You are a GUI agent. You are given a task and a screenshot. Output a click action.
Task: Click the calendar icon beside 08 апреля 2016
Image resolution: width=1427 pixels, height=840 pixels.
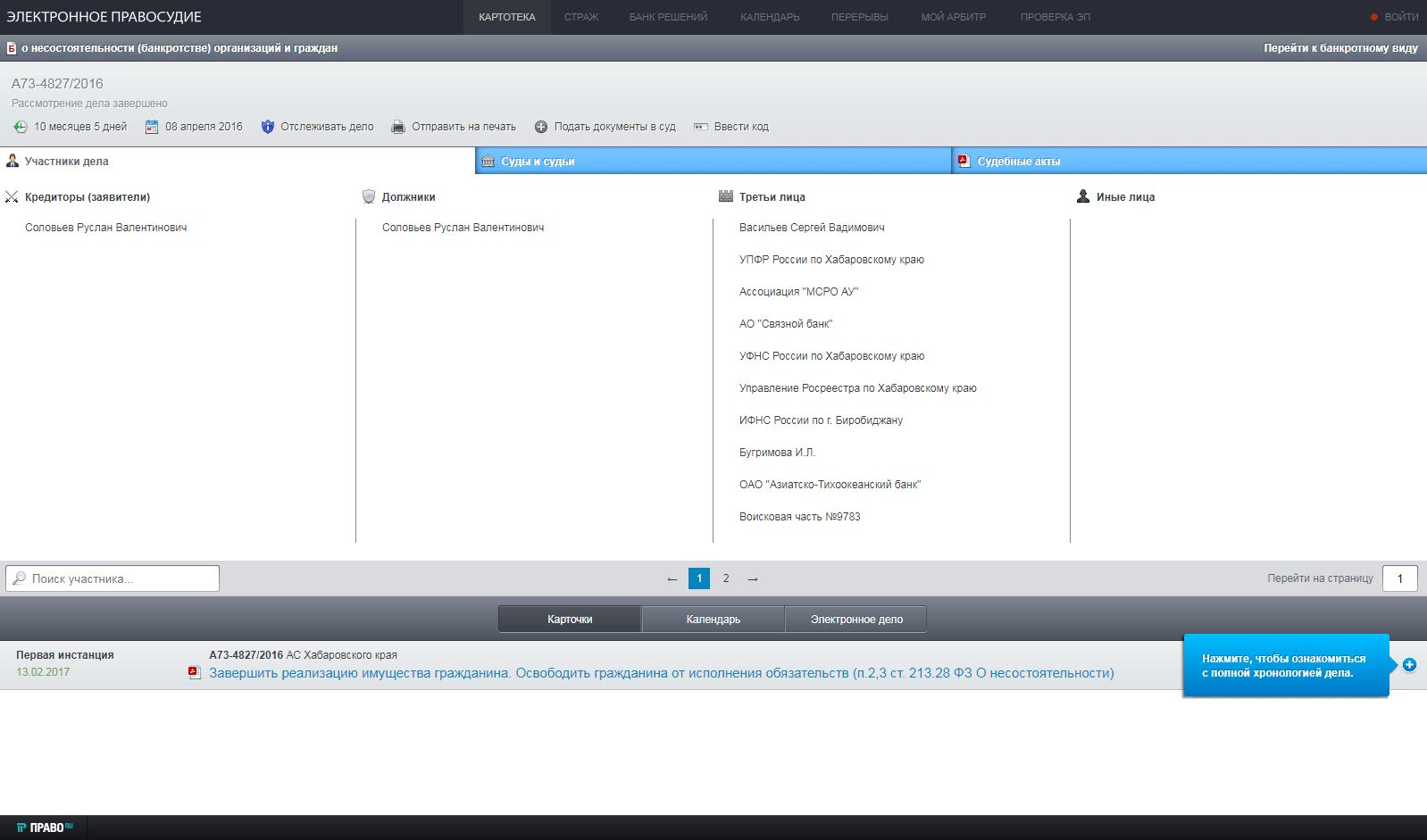[x=152, y=127]
